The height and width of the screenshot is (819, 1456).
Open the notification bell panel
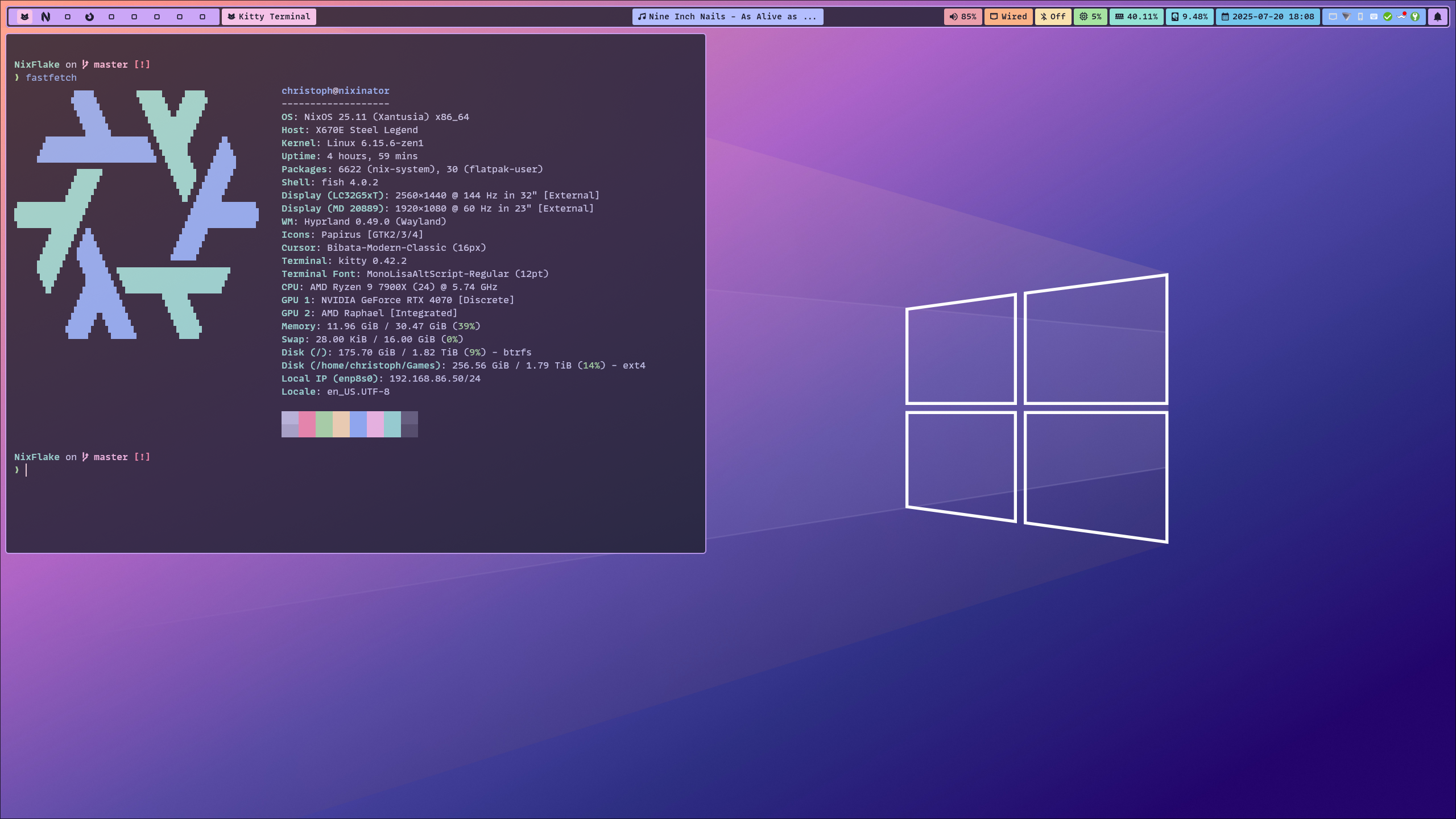(1437, 16)
